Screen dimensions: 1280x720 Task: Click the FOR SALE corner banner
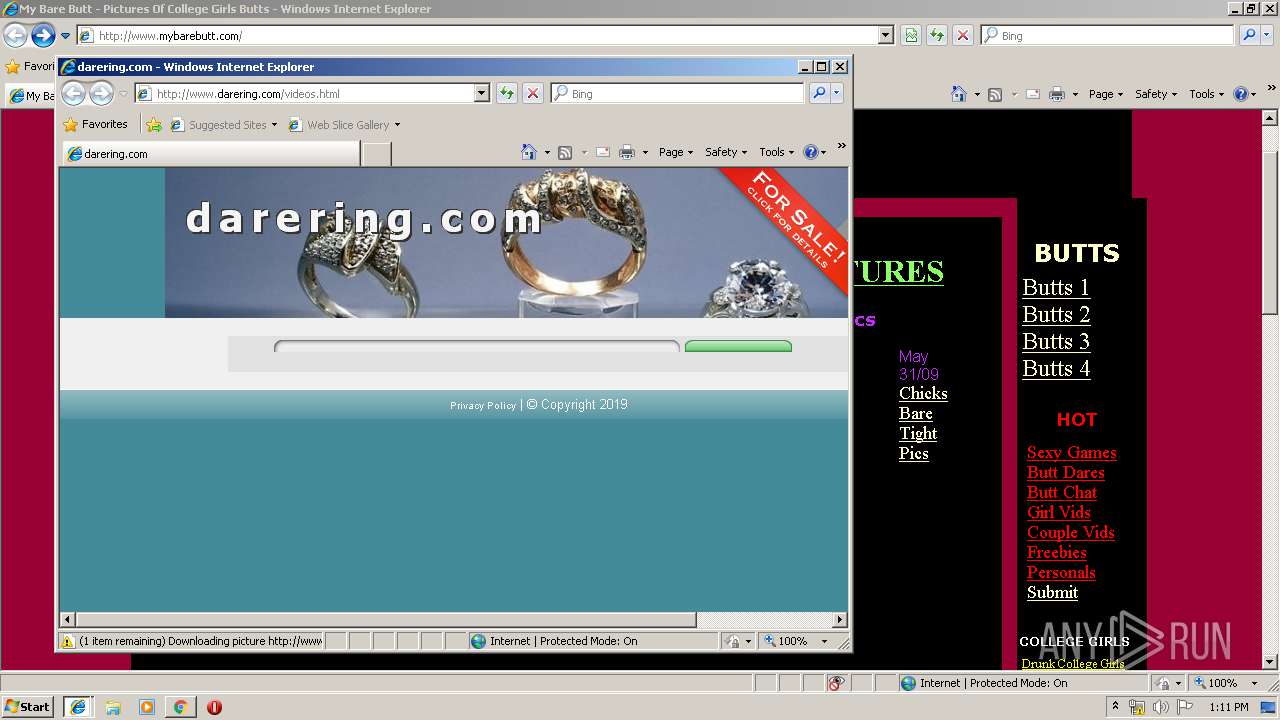click(793, 225)
